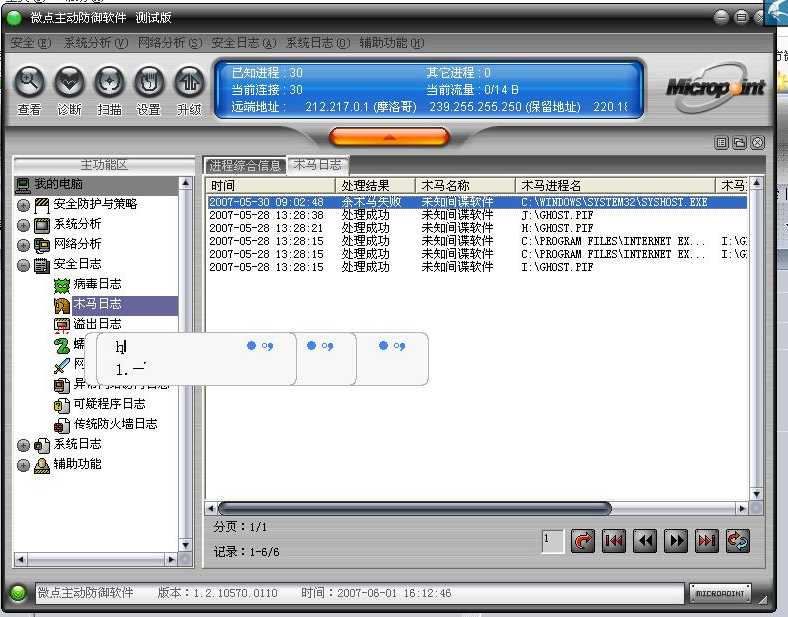Click the sword network attack log icon
This screenshot has width=788, height=617.
click(x=61, y=366)
